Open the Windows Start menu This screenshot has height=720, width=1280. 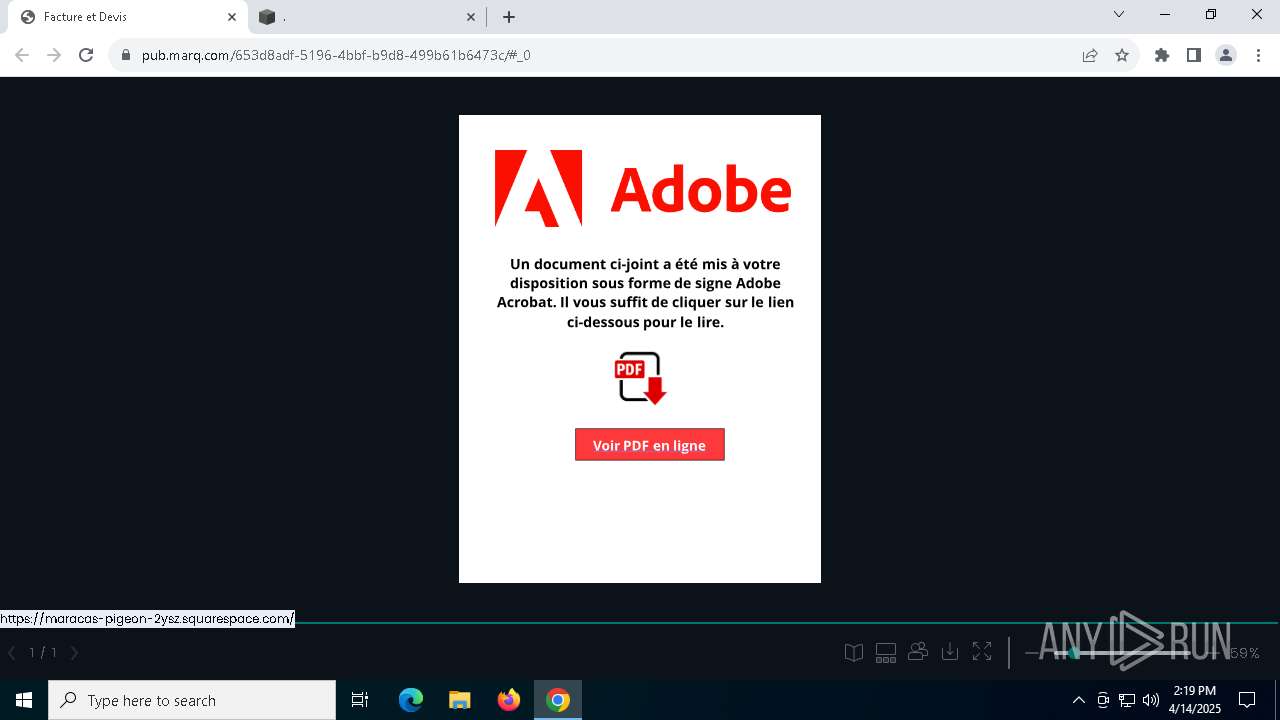pos(24,700)
